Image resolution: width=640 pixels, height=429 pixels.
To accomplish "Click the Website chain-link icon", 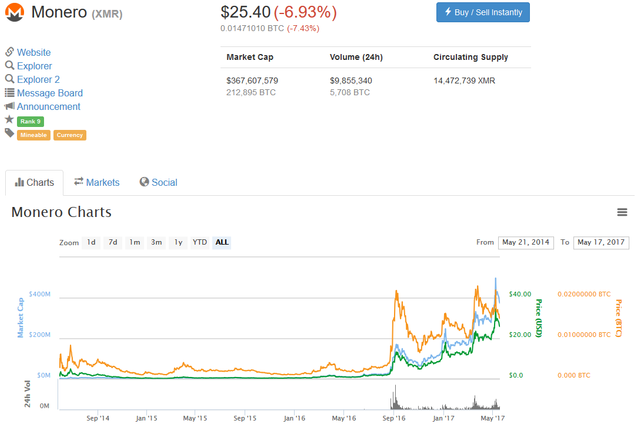I will (9, 52).
